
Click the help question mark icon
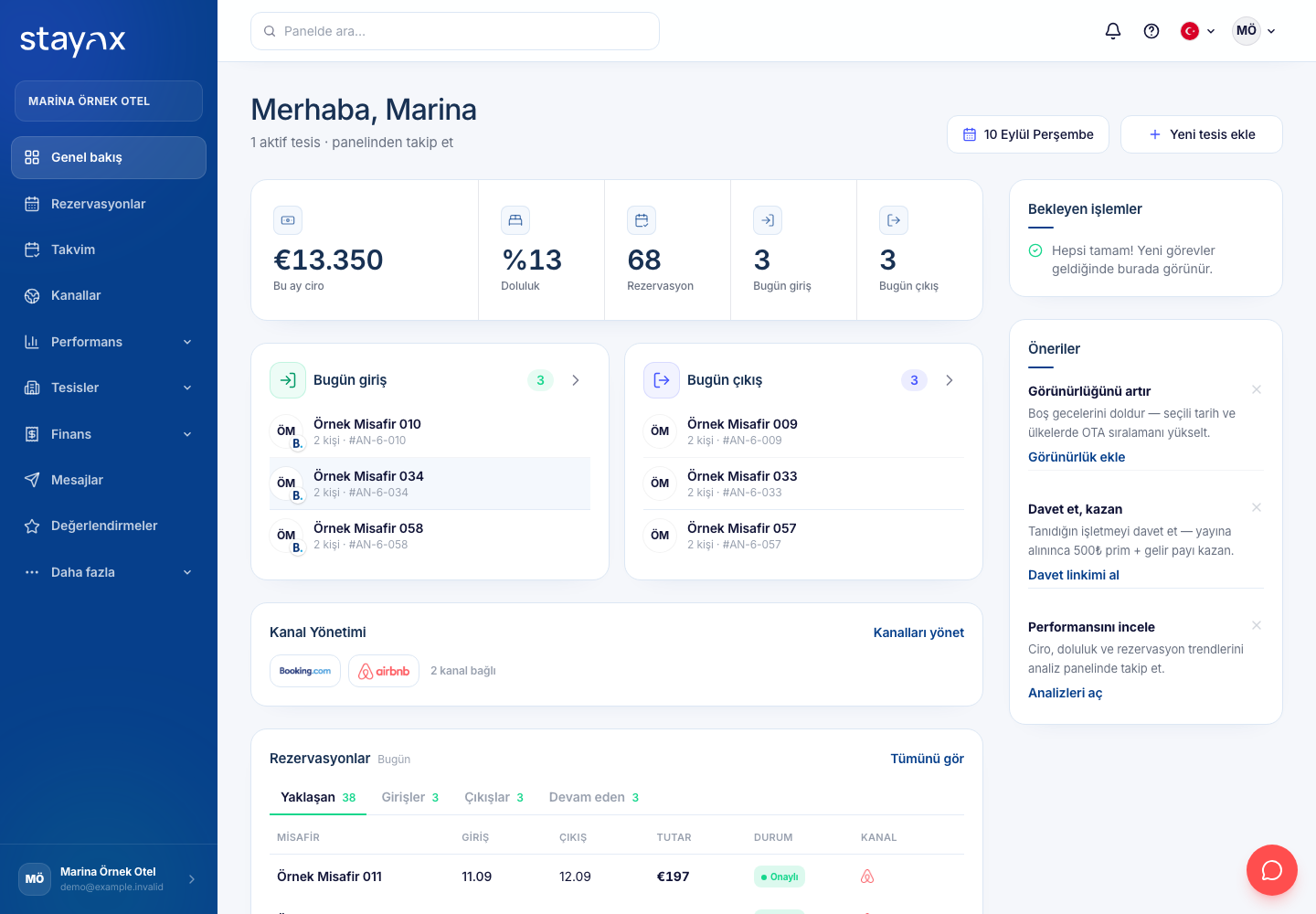1151,31
